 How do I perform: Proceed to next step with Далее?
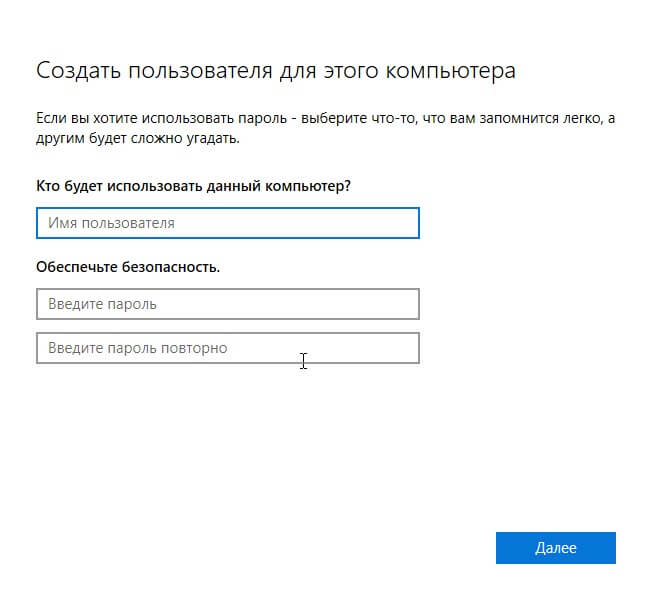[x=556, y=548]
